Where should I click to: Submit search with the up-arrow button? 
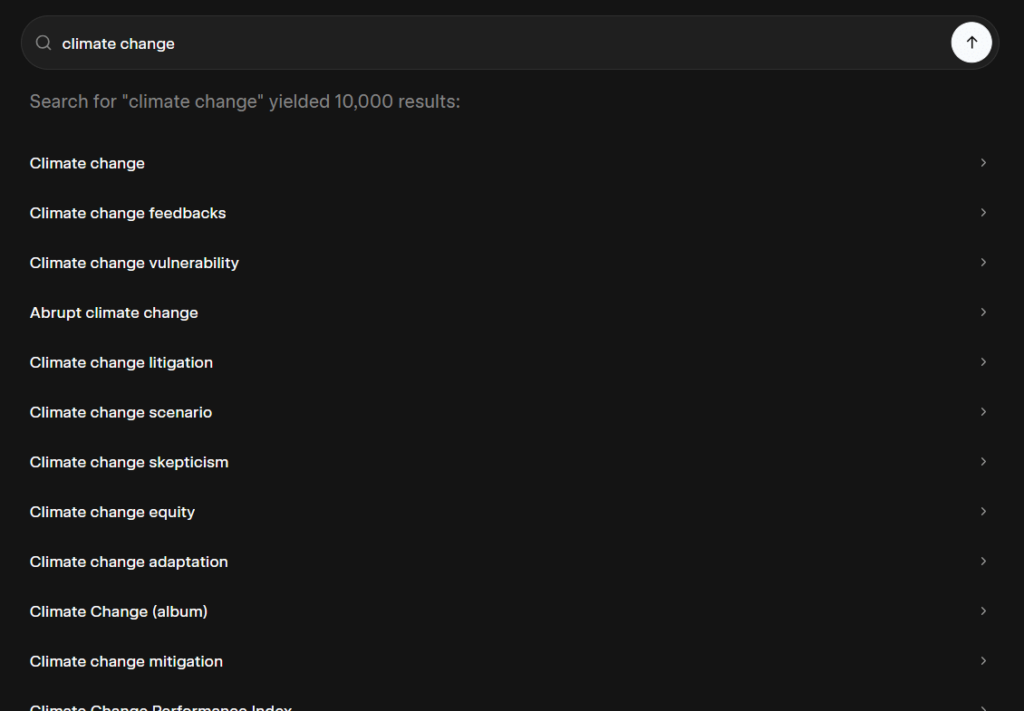point(971,43)
